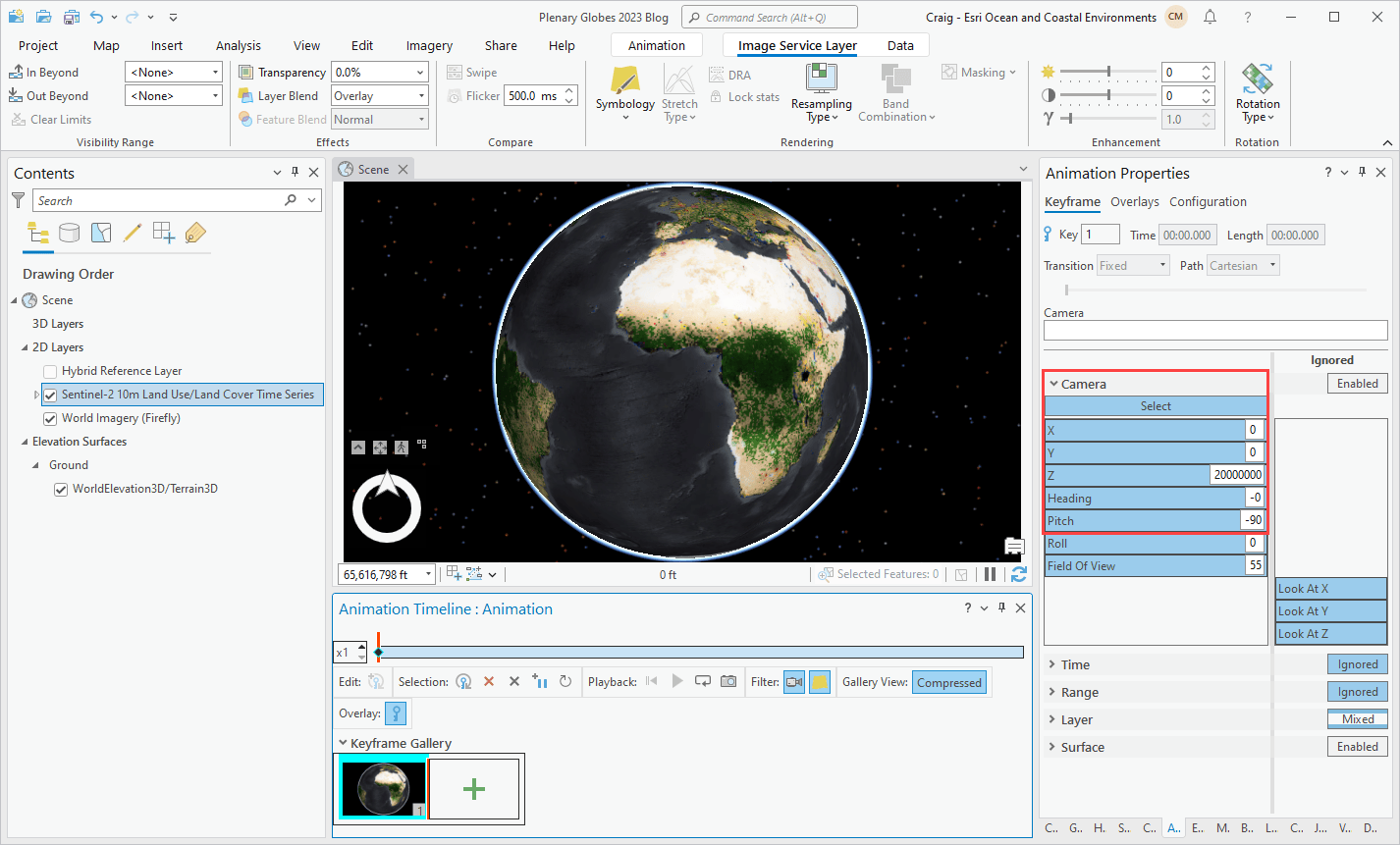This screenshot has height=845, width=1400.
Task: Click the Swipe compare tool
Action: tap(472, 73)
